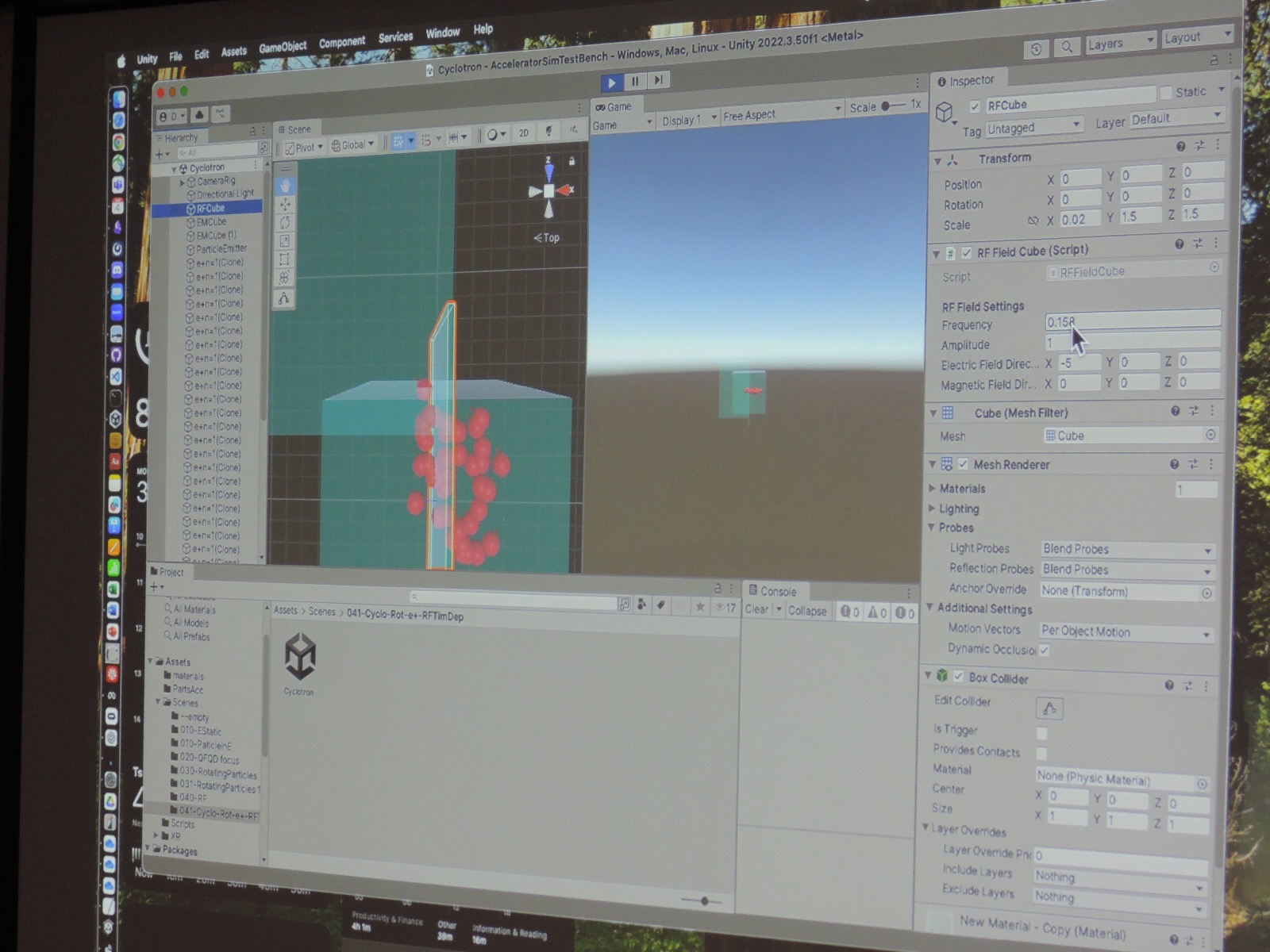Image resolution: width=1270 pixels, height=952 pixels.
Task: Toggle the 2D view mode button
Action: [524, 133]
